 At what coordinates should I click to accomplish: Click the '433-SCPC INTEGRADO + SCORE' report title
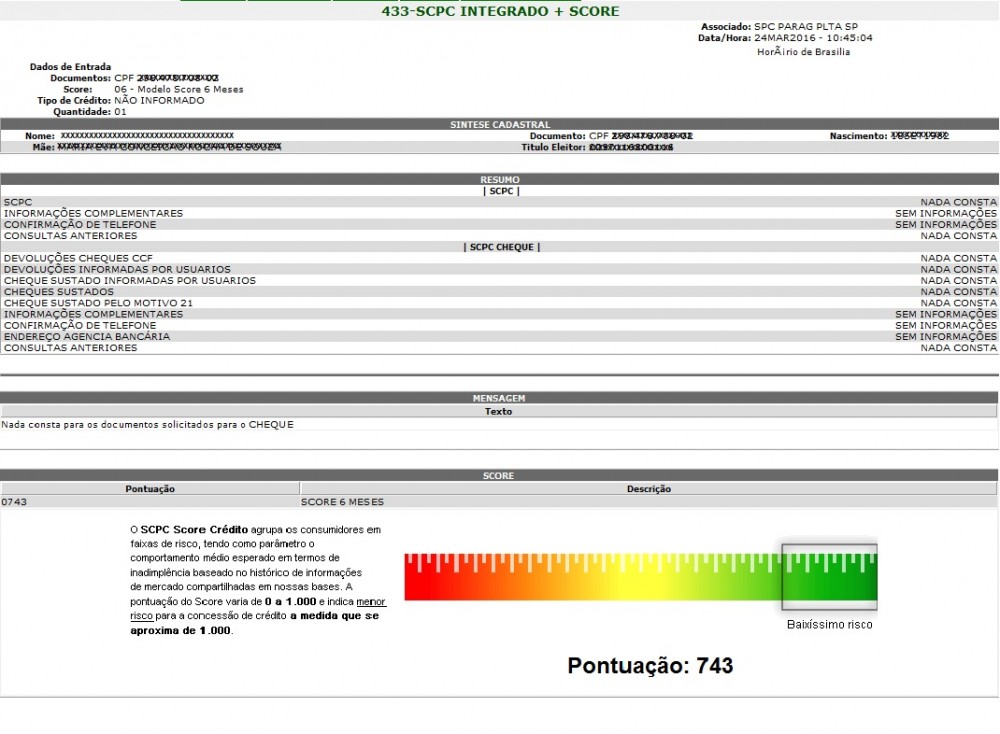pos(500,11)
